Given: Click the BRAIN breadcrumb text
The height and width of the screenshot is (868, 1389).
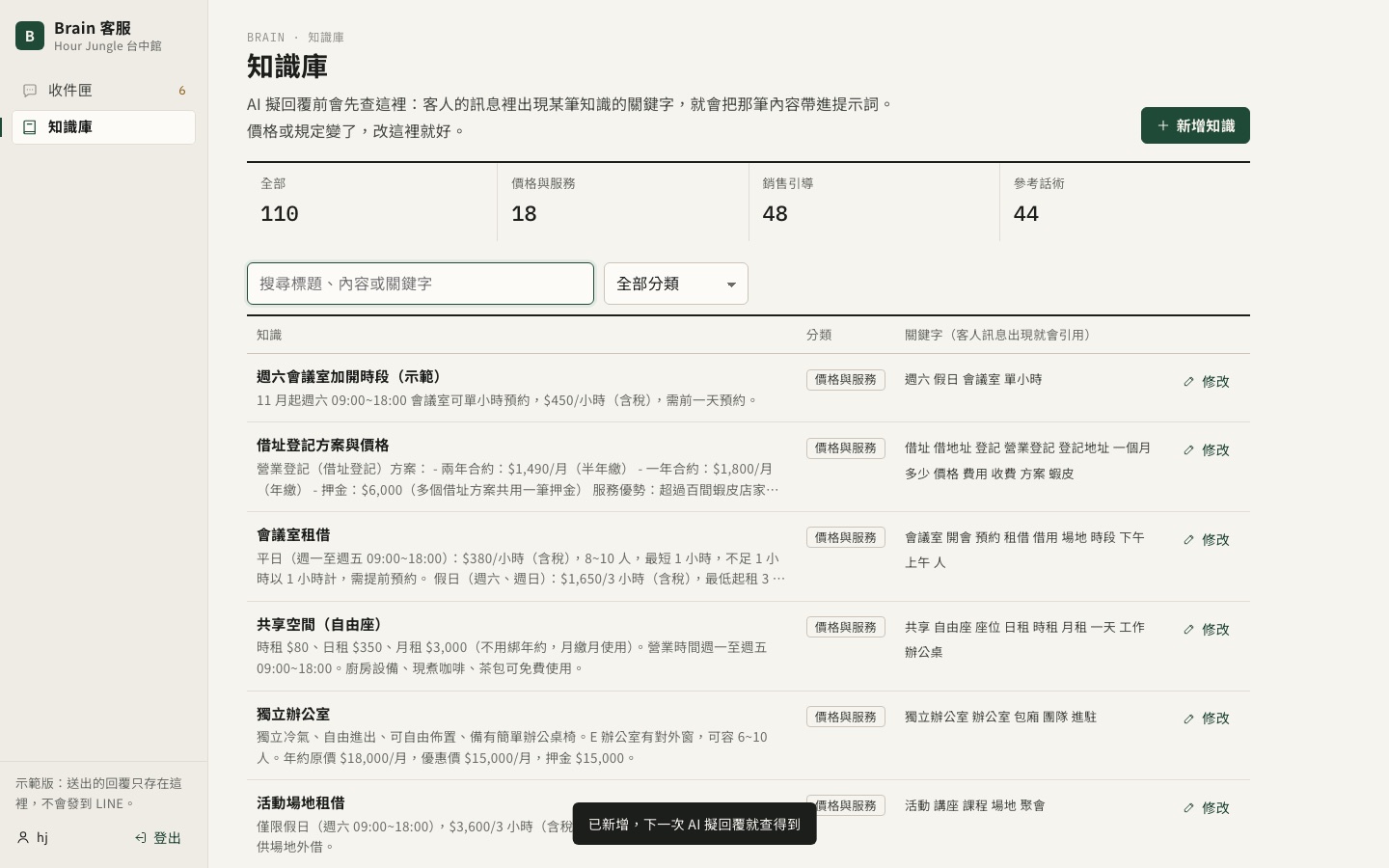Looking at the screenshot, I should coord(266,38).
